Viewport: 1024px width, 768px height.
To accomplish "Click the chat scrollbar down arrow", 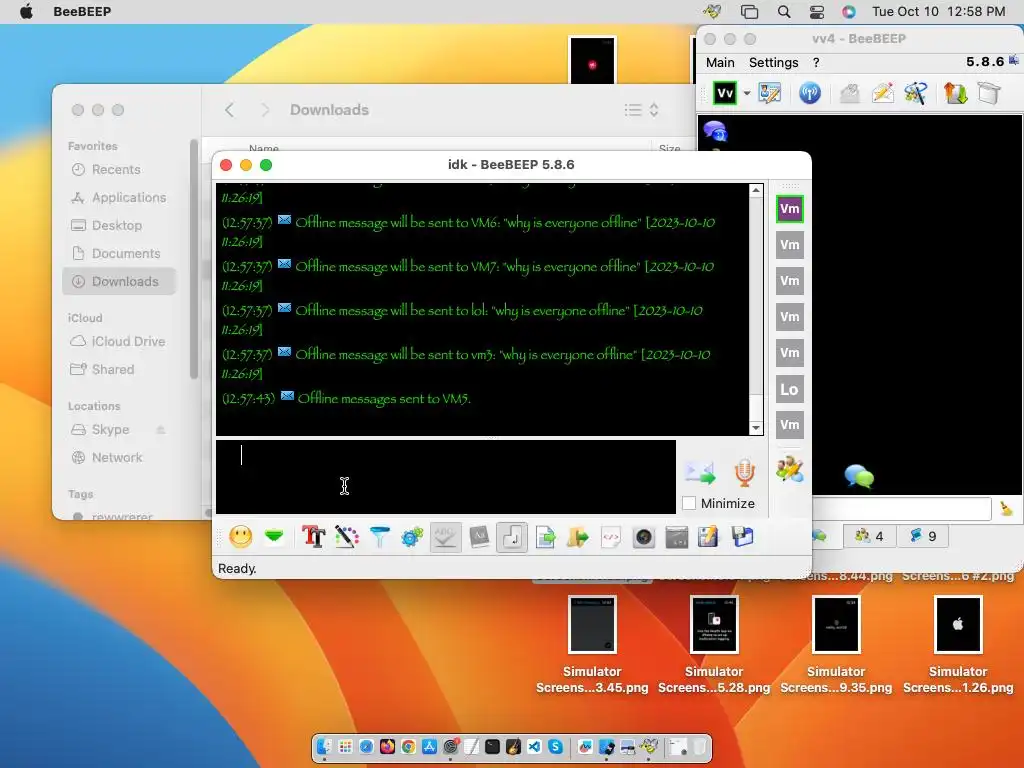I will [756, 428].
